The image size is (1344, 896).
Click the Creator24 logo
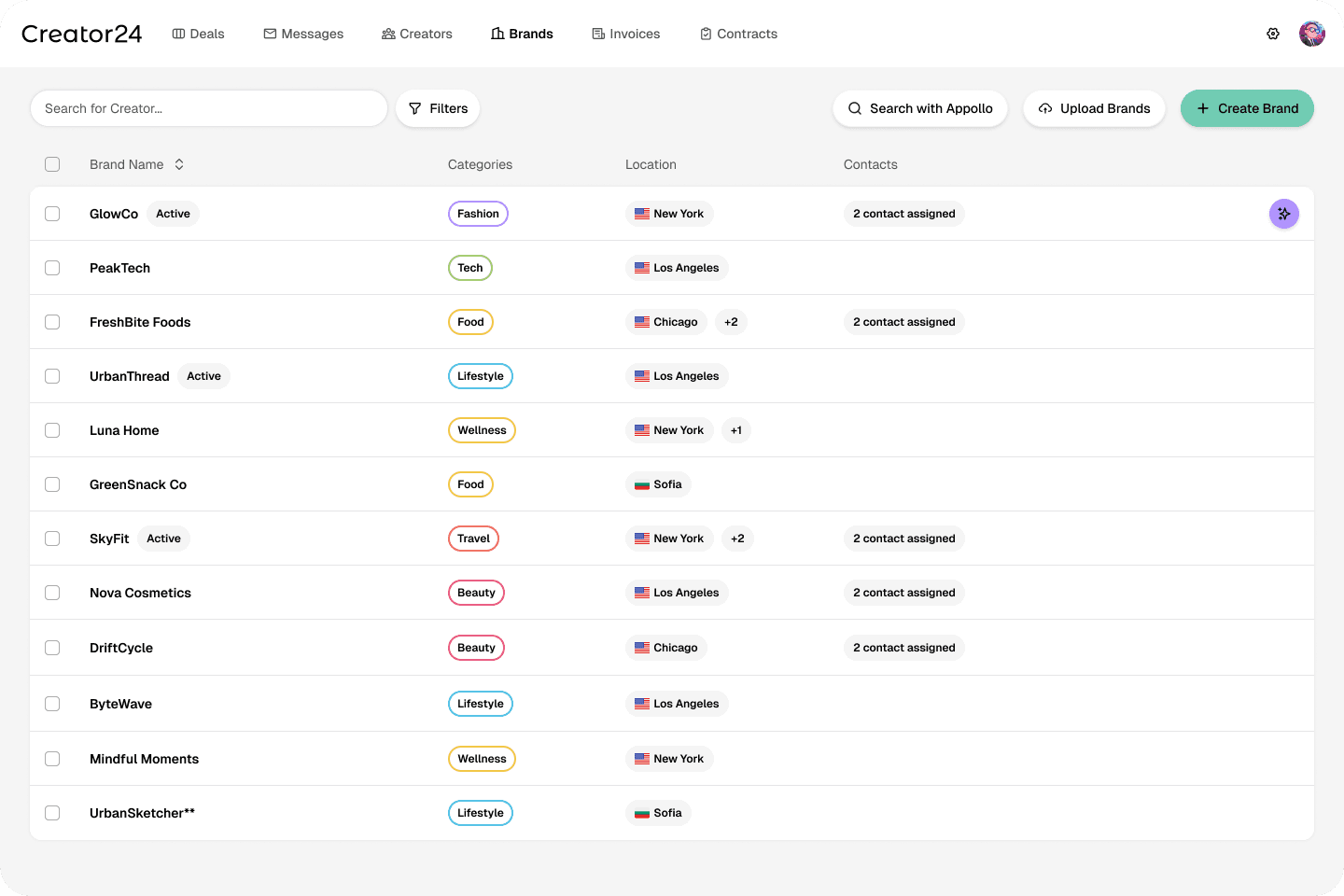pos(82,34)
